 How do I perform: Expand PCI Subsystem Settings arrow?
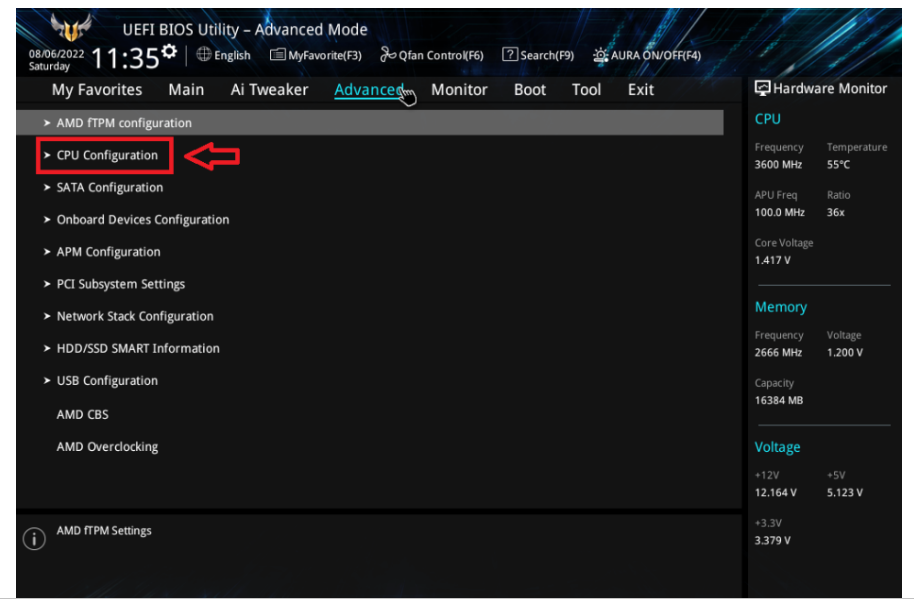coord(47,284)
